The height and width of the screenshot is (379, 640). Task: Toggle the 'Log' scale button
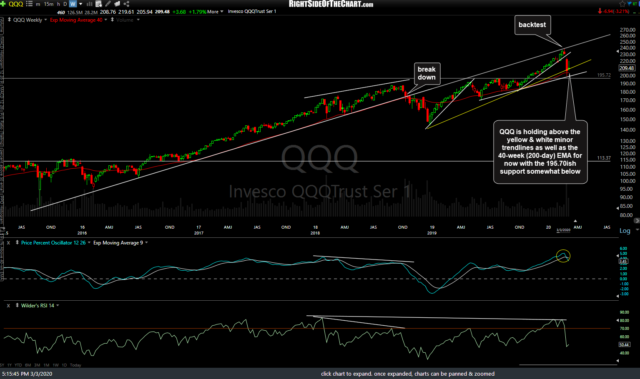(x=625, y=231)
